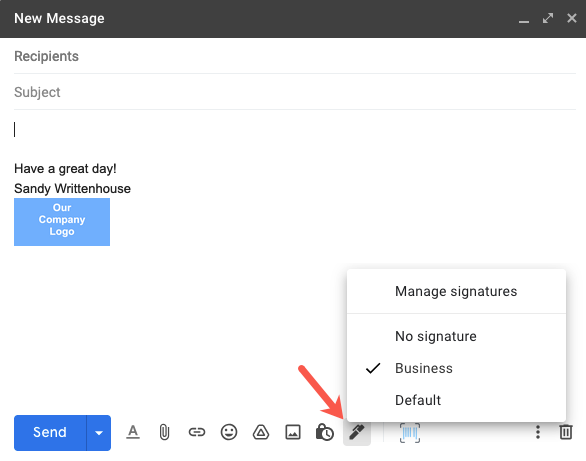Open the send options dropdown arrow

(x=99, y=433)
